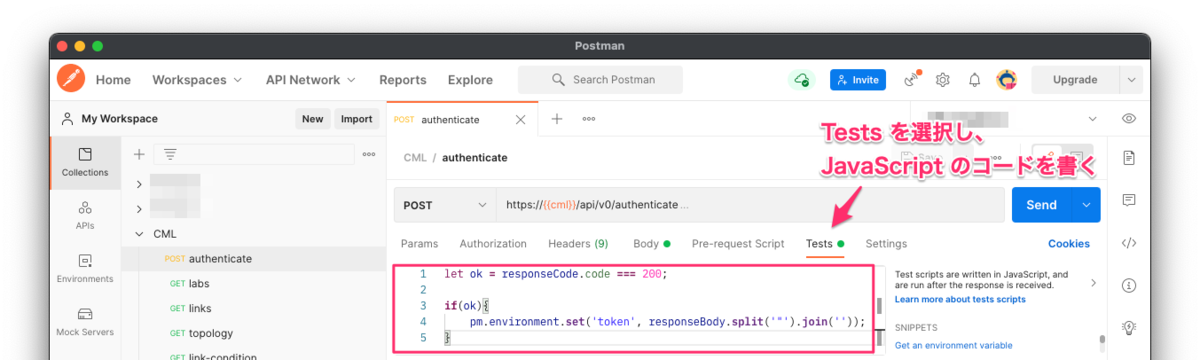
Task: Open Learn more about tests scripts link
Action: click(960, 300)
